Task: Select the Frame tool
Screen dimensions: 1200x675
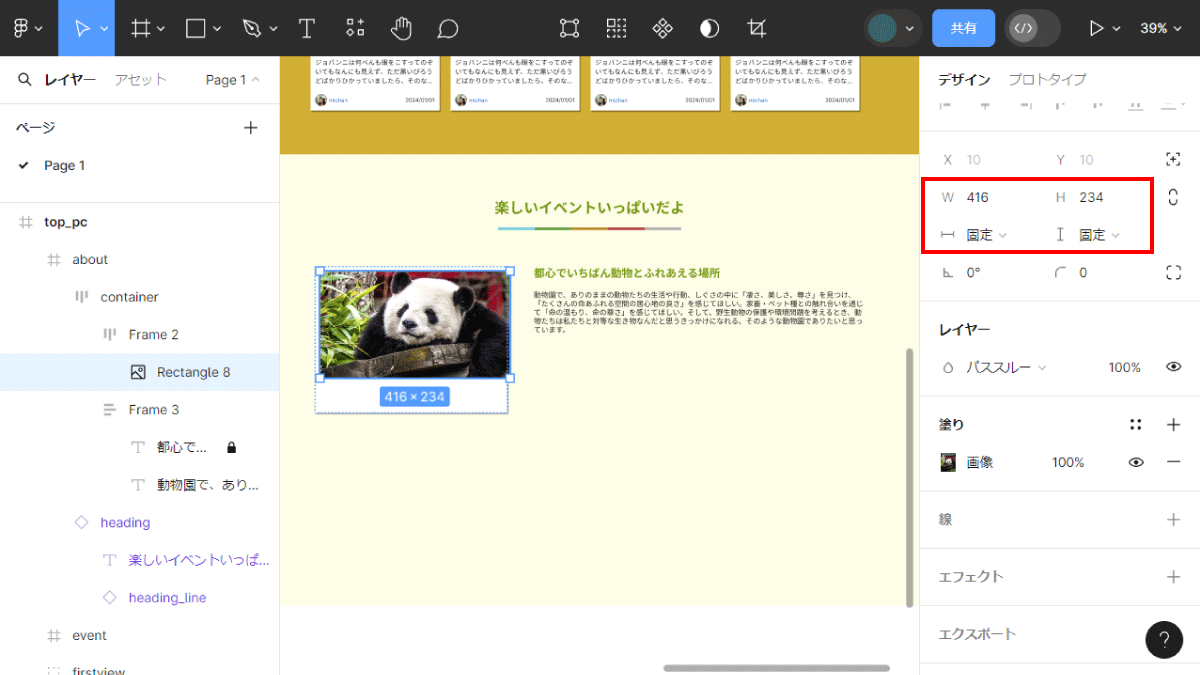Action: [141, 28]
